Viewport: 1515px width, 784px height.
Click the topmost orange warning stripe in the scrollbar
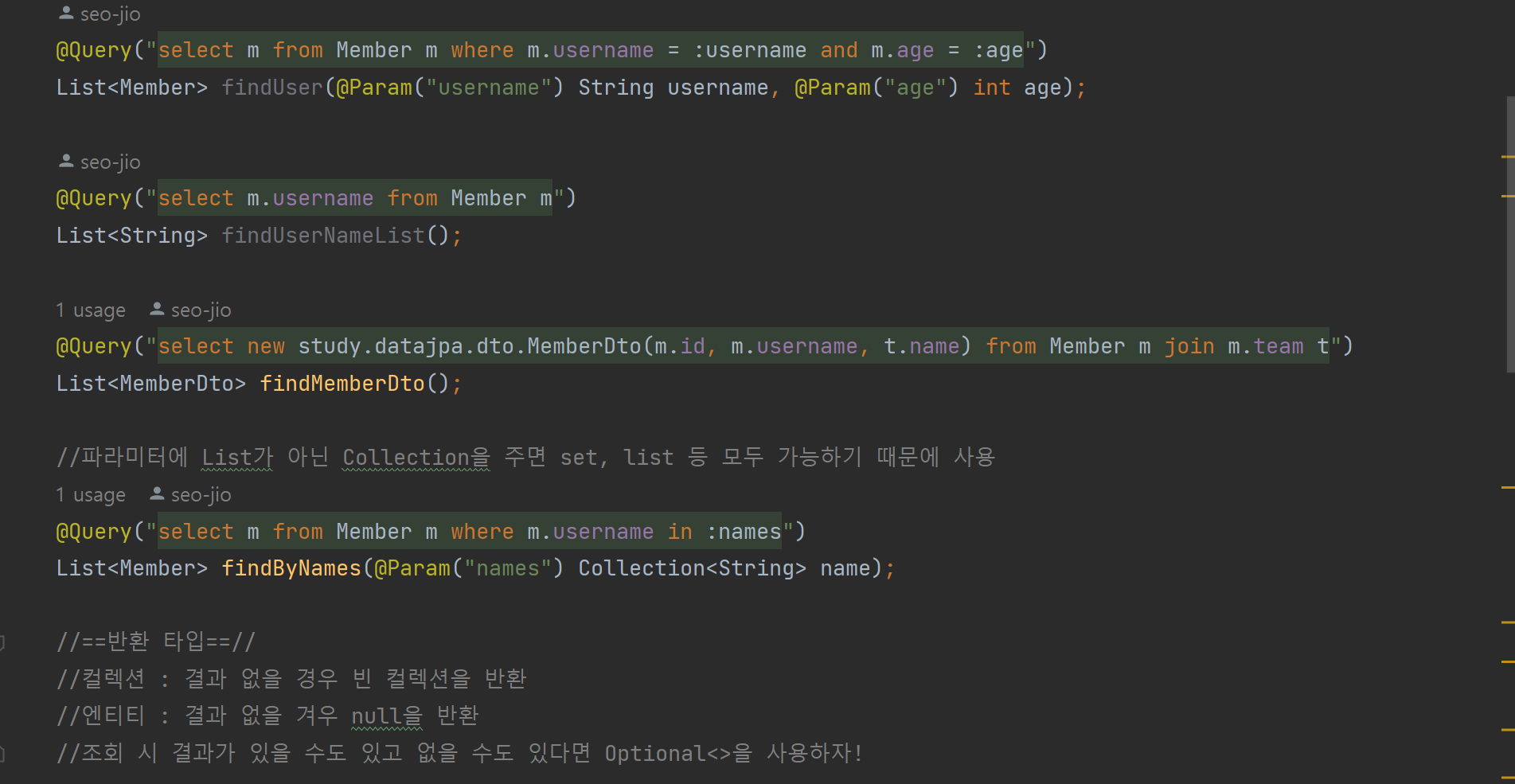click(x=1507, y=158)
